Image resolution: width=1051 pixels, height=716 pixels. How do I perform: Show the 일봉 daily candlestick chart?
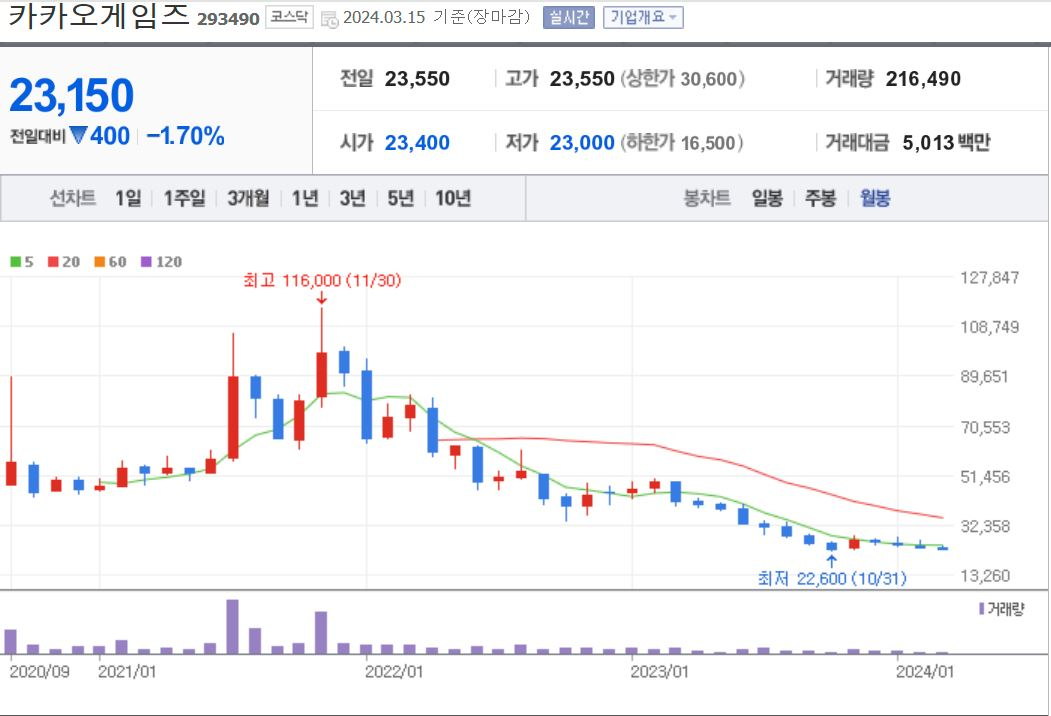coord(767,198)
